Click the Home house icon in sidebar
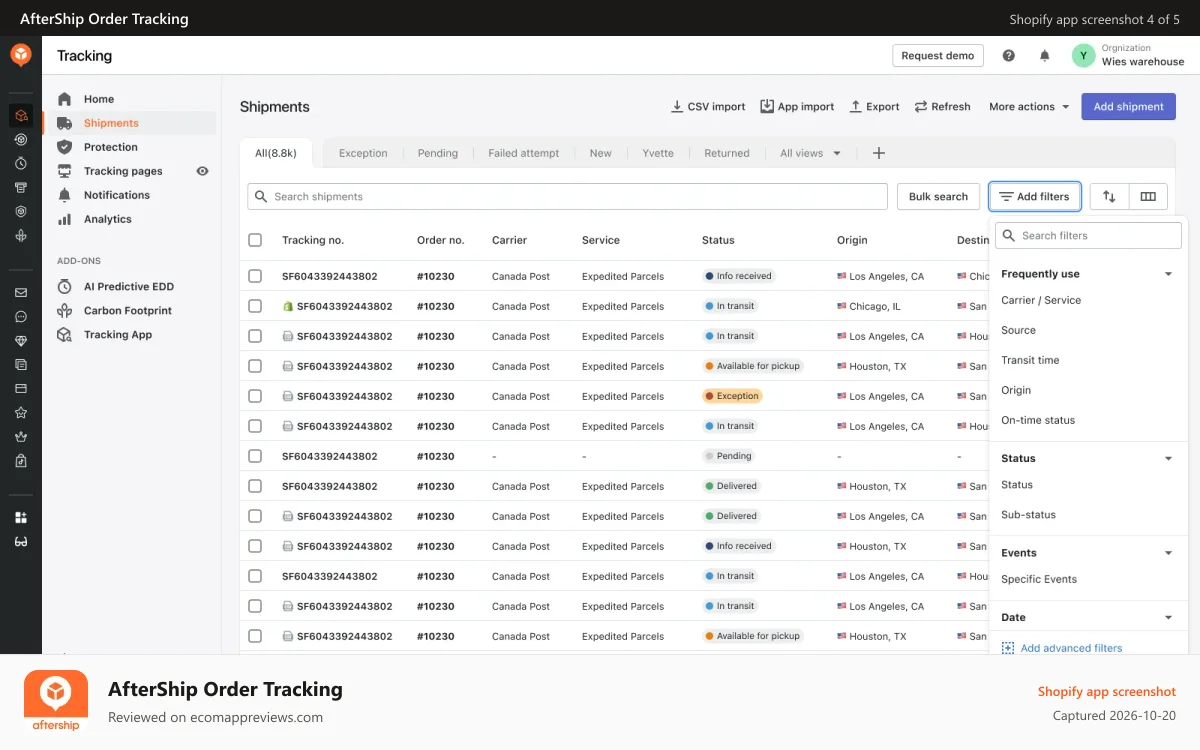 (65, 99)
